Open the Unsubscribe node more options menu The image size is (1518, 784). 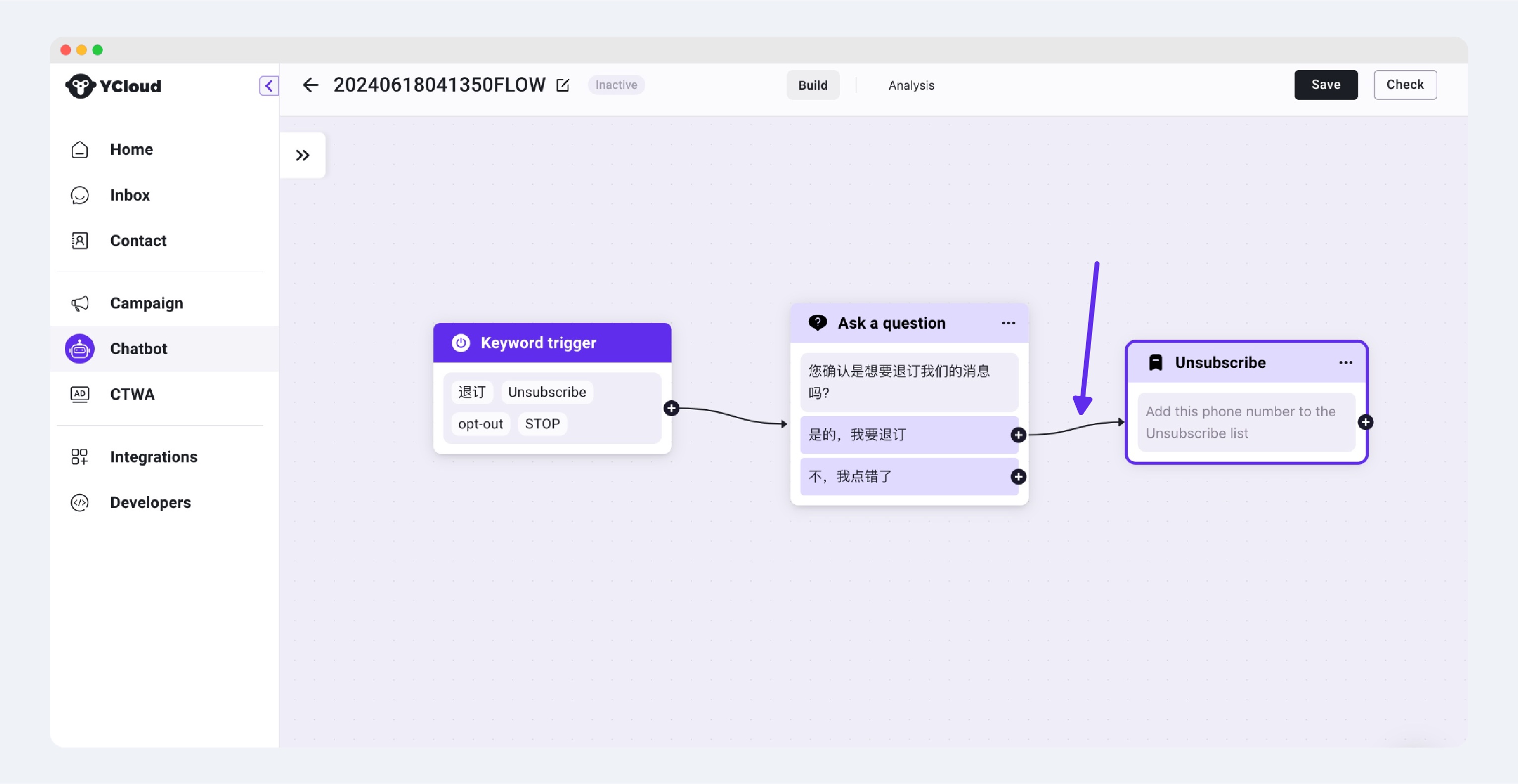[1345, 362]
